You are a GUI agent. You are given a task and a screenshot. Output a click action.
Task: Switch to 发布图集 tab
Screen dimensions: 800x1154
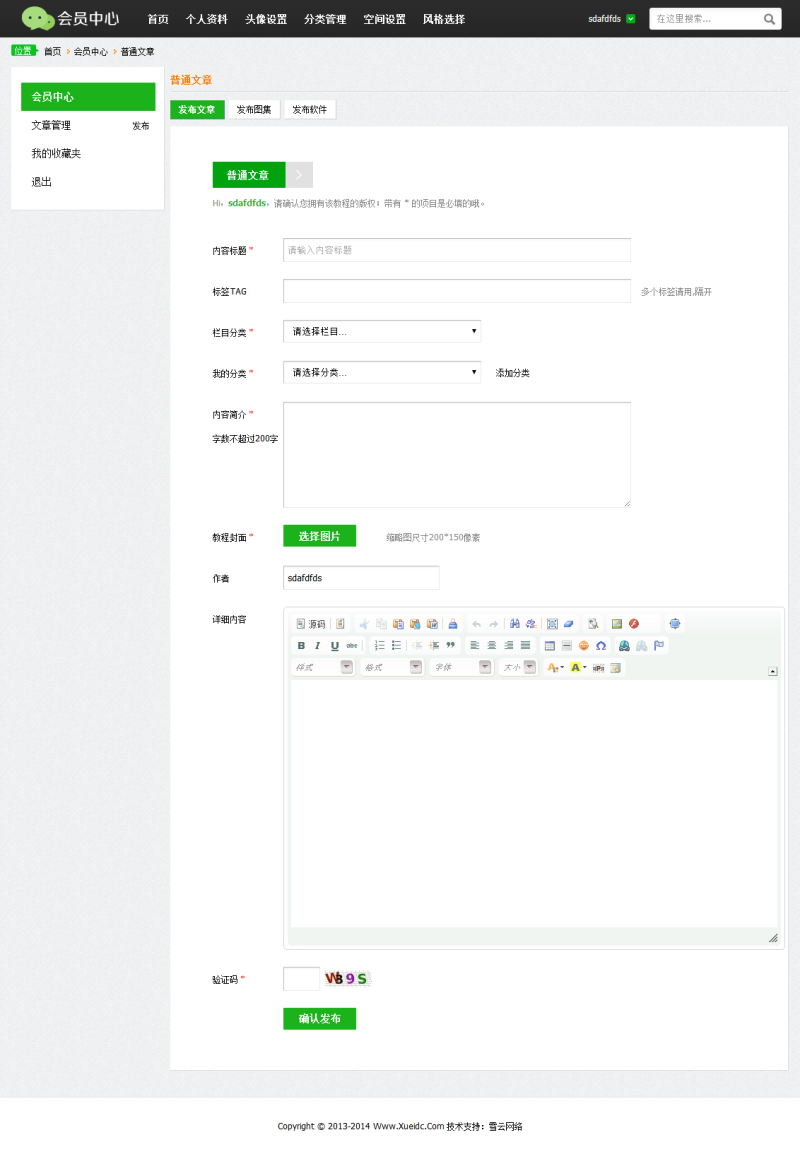tap(254, 110)
